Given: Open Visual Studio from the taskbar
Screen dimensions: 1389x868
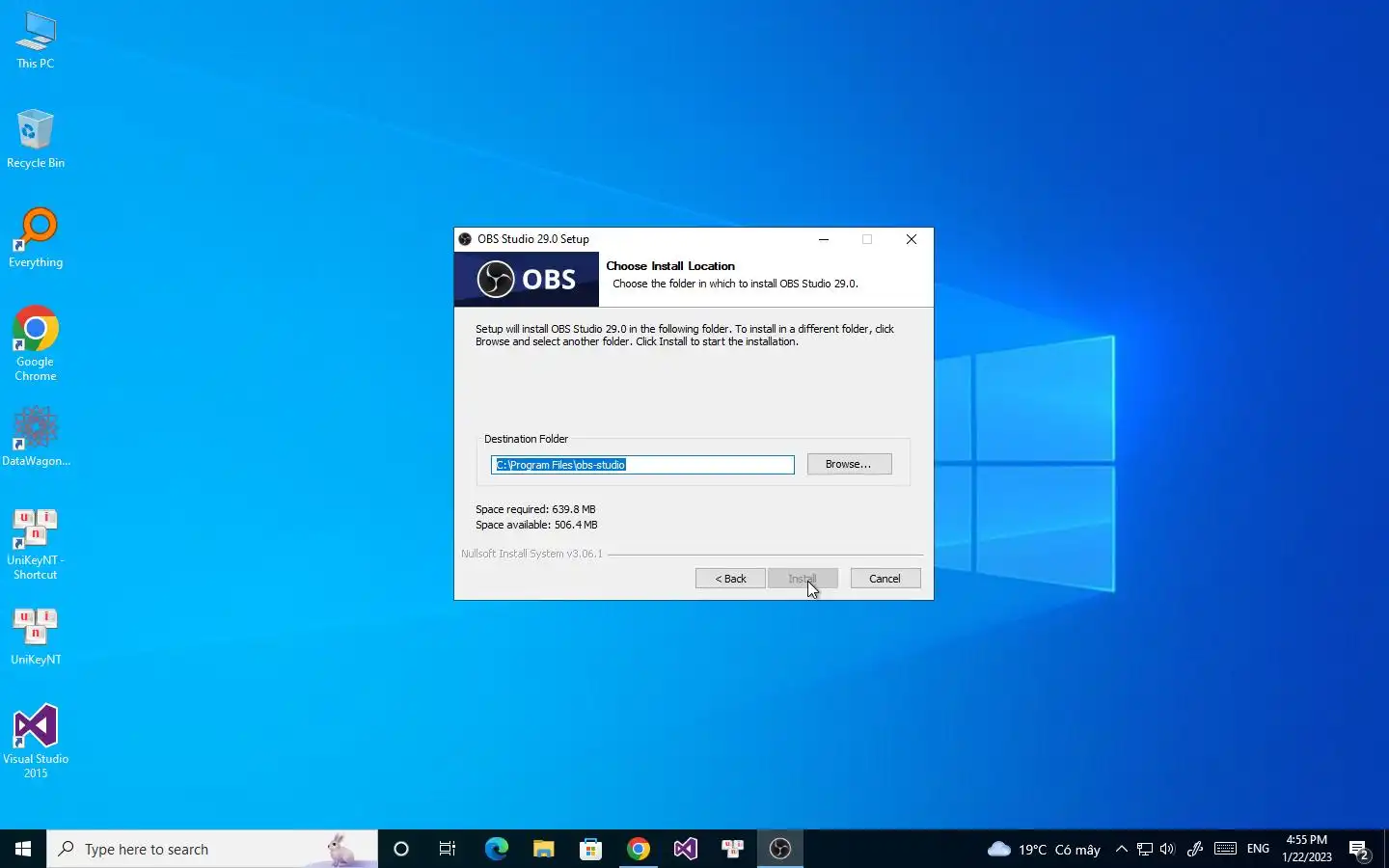Looking at the screenshot, I should (x=685, y=849).
